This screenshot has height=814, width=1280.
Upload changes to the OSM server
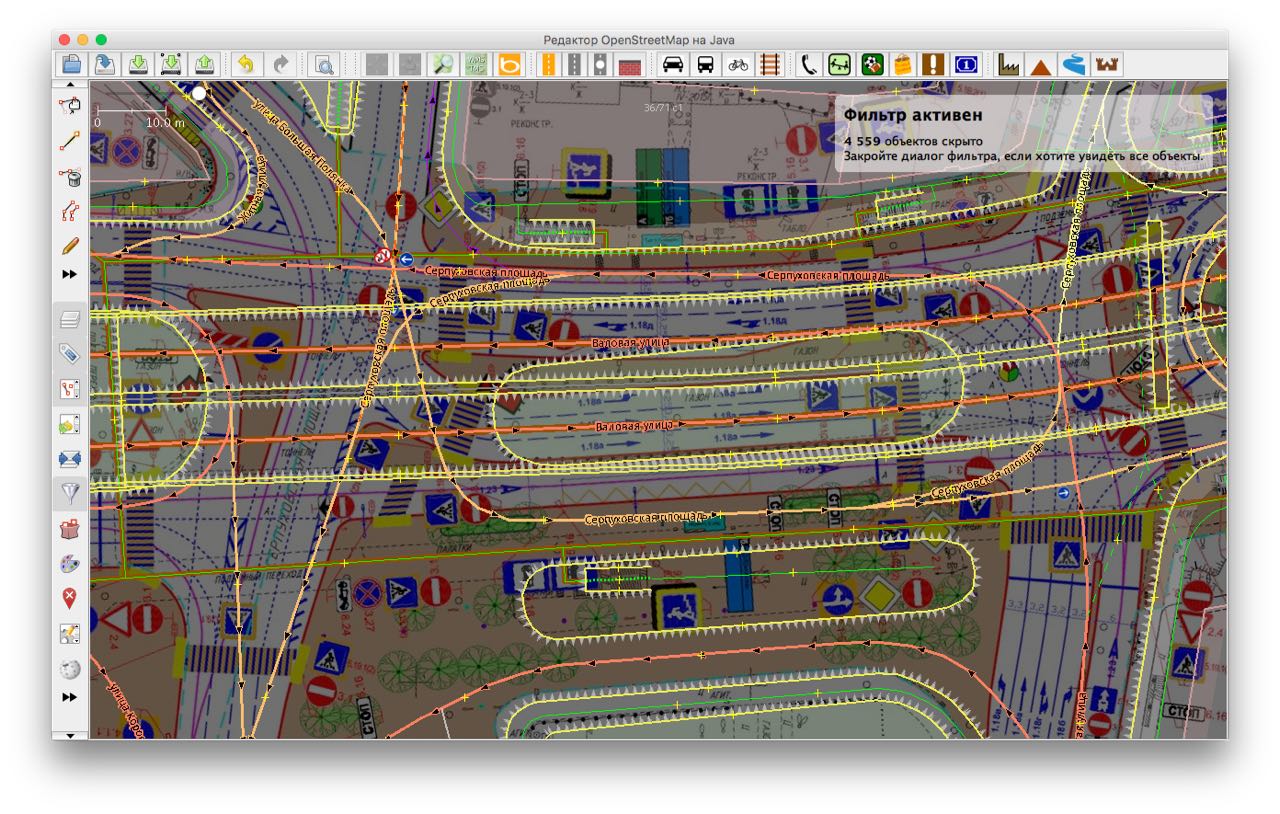[x=204, y=65]
